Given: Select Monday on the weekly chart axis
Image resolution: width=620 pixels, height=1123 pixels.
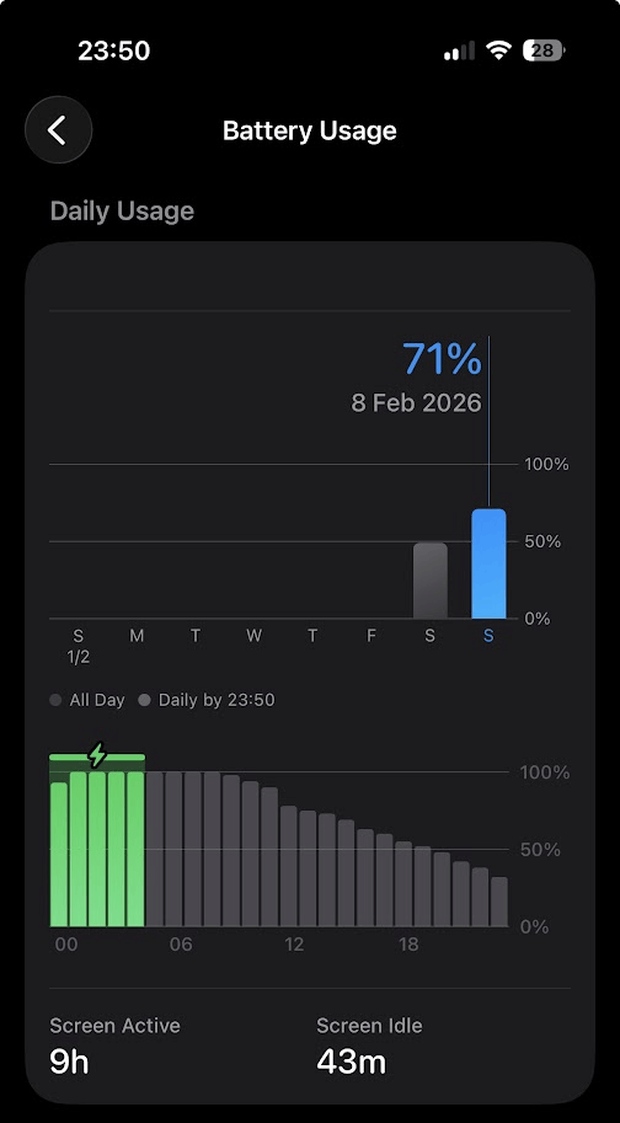Looking at the screenshot, I should point(137,637).
